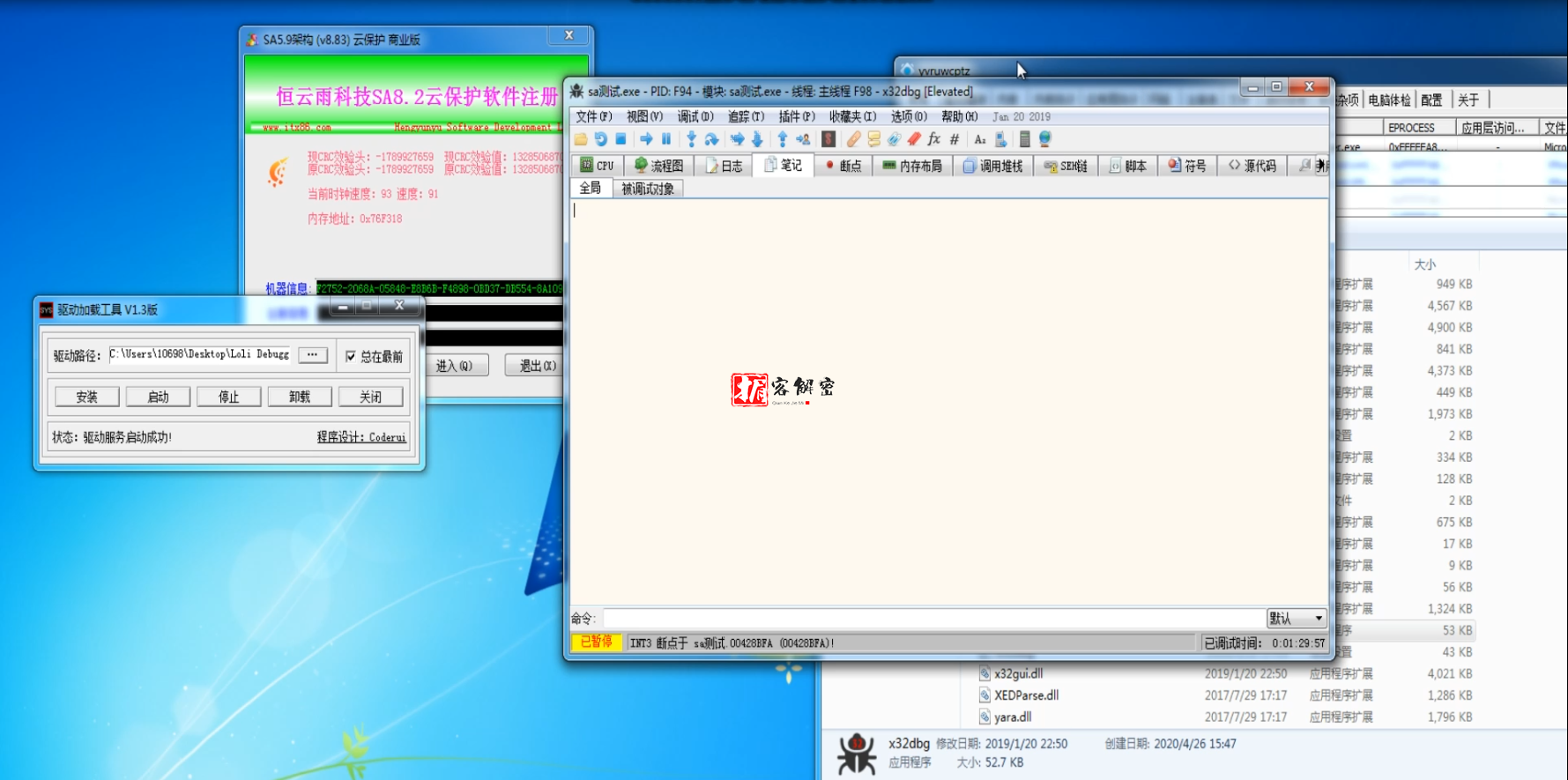Open the 断点 breakpoints tab
Viewport: 1568px width, 780px height.
[843, 166]
